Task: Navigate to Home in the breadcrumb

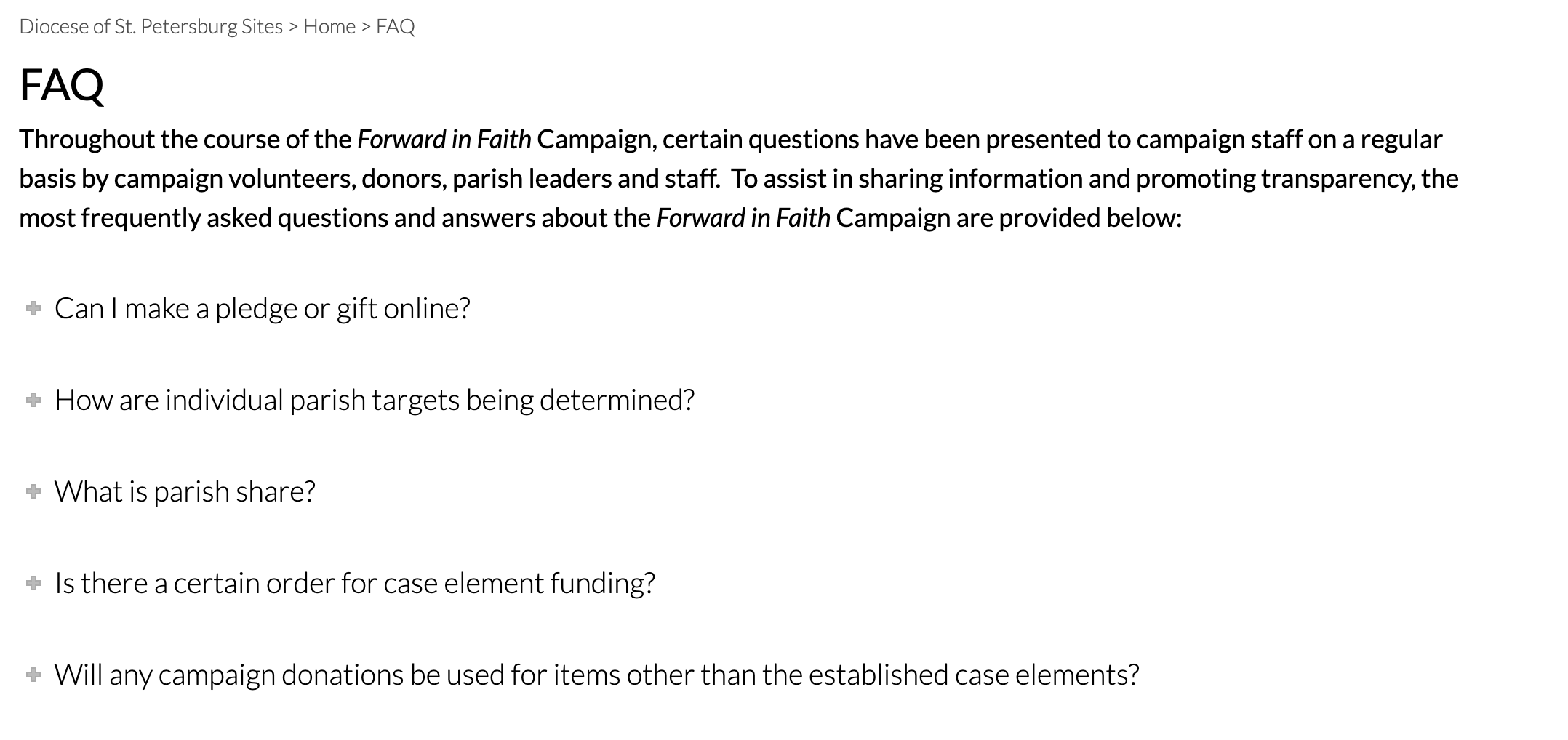Action: (329, 27)
